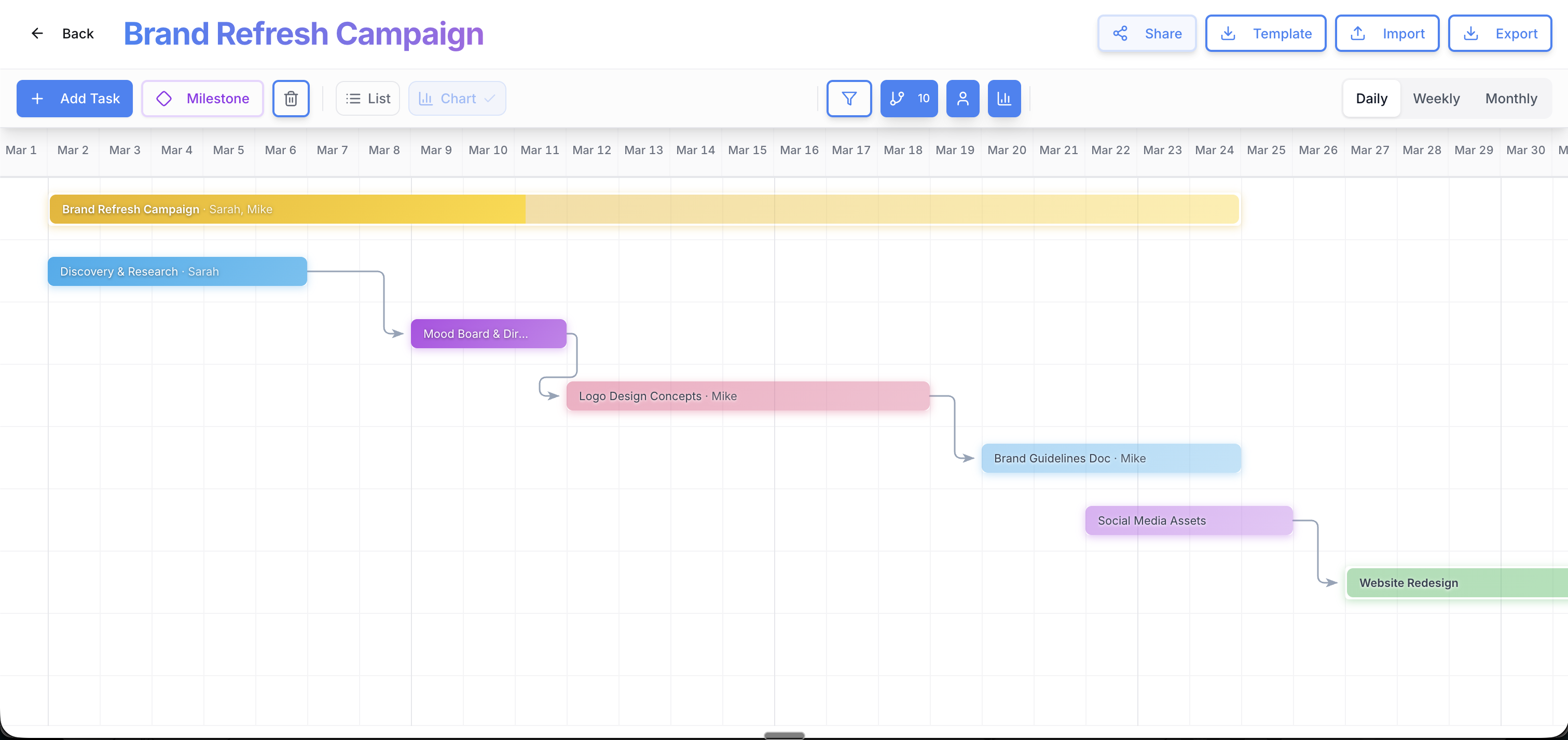Open the Template download button

1266,33
